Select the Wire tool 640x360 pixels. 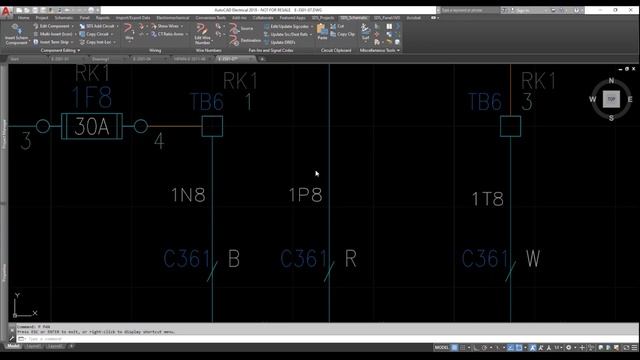tap(129, 33)
